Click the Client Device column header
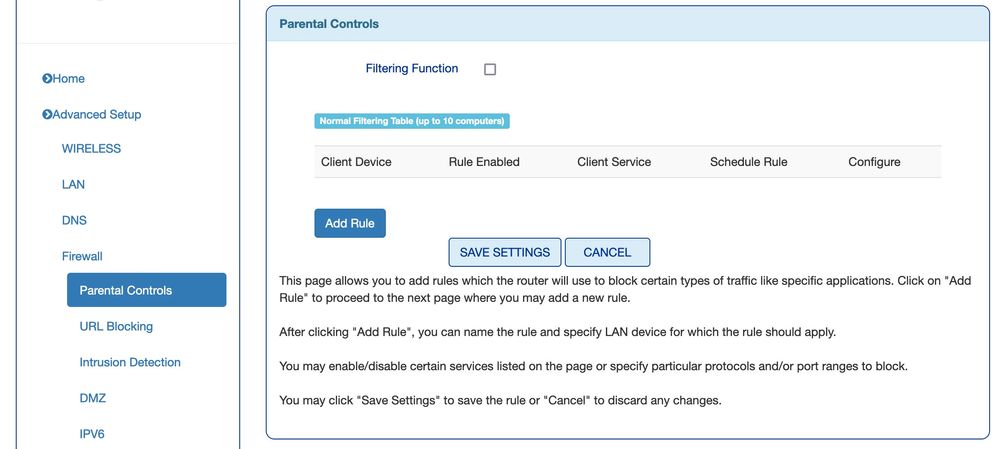The height and width of the screenshot is (449, 999). [356, 162]
